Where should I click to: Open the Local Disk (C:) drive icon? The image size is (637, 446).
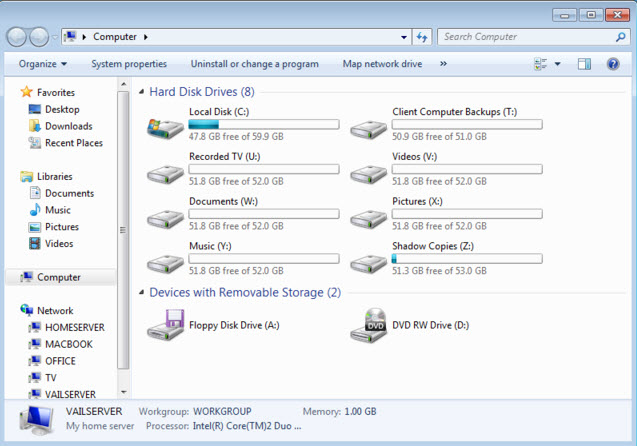pos(165,129)
